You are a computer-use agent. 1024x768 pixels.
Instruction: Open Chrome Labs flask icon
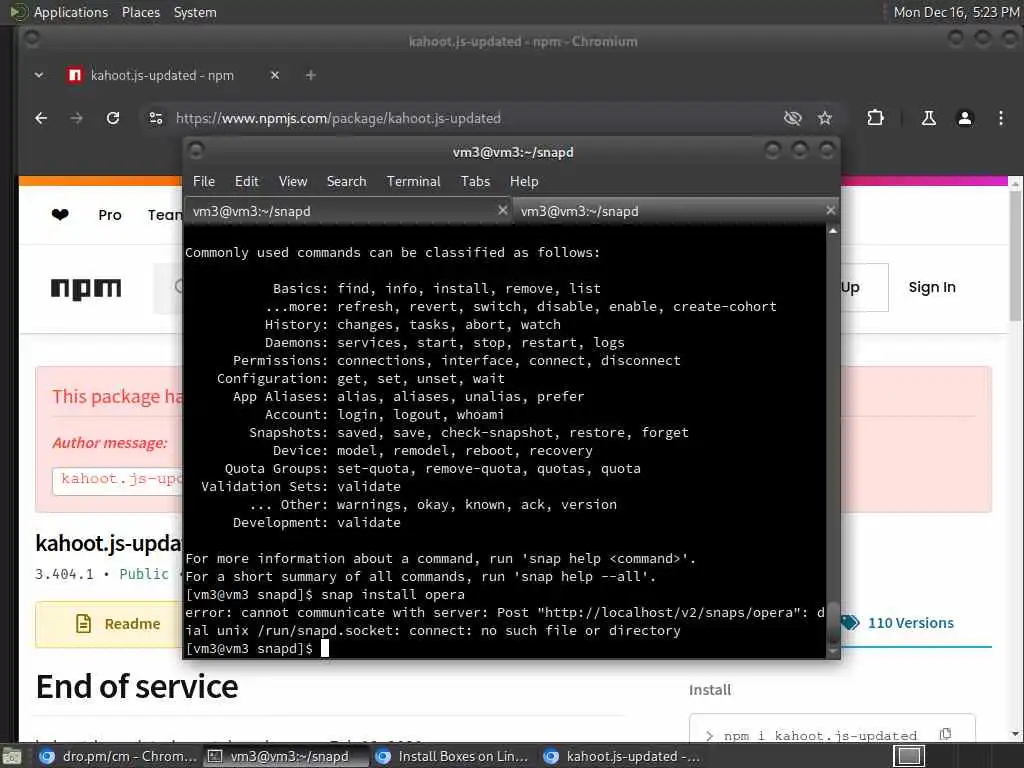coord(928,118)
